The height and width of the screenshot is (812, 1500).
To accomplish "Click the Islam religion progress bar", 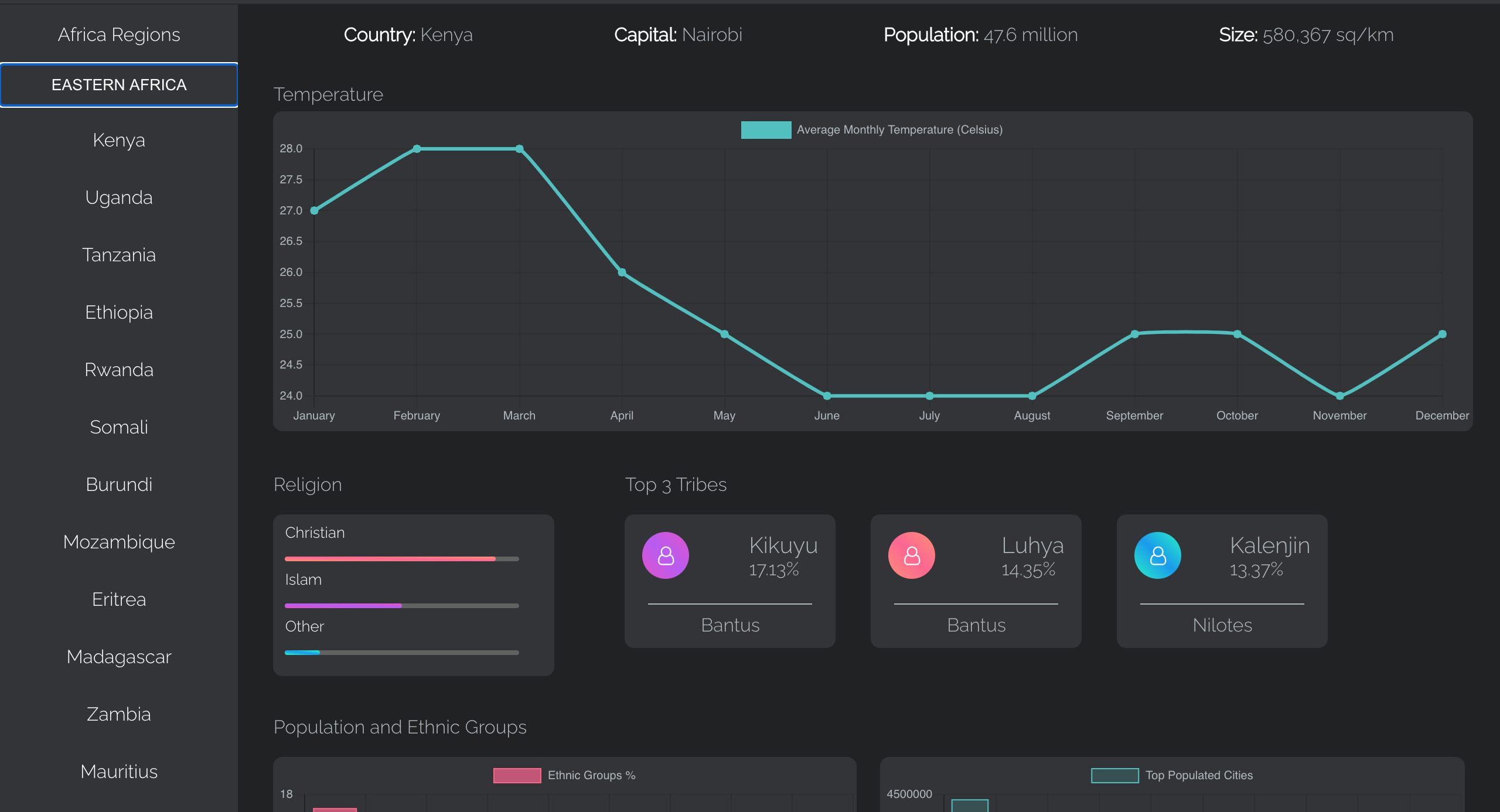I will coord(401,605).
